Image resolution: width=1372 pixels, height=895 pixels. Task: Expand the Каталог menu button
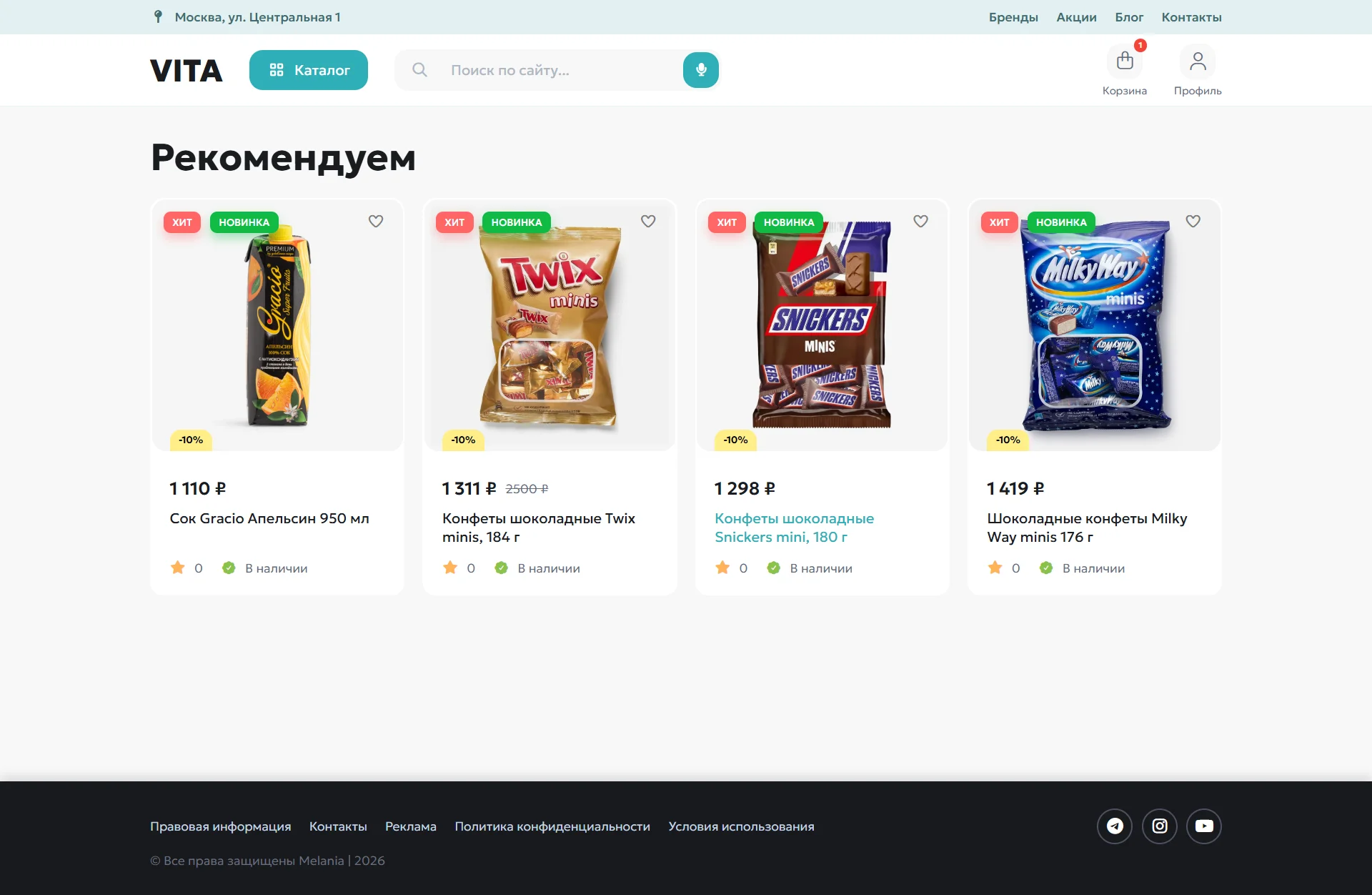(x=309, y=70)
